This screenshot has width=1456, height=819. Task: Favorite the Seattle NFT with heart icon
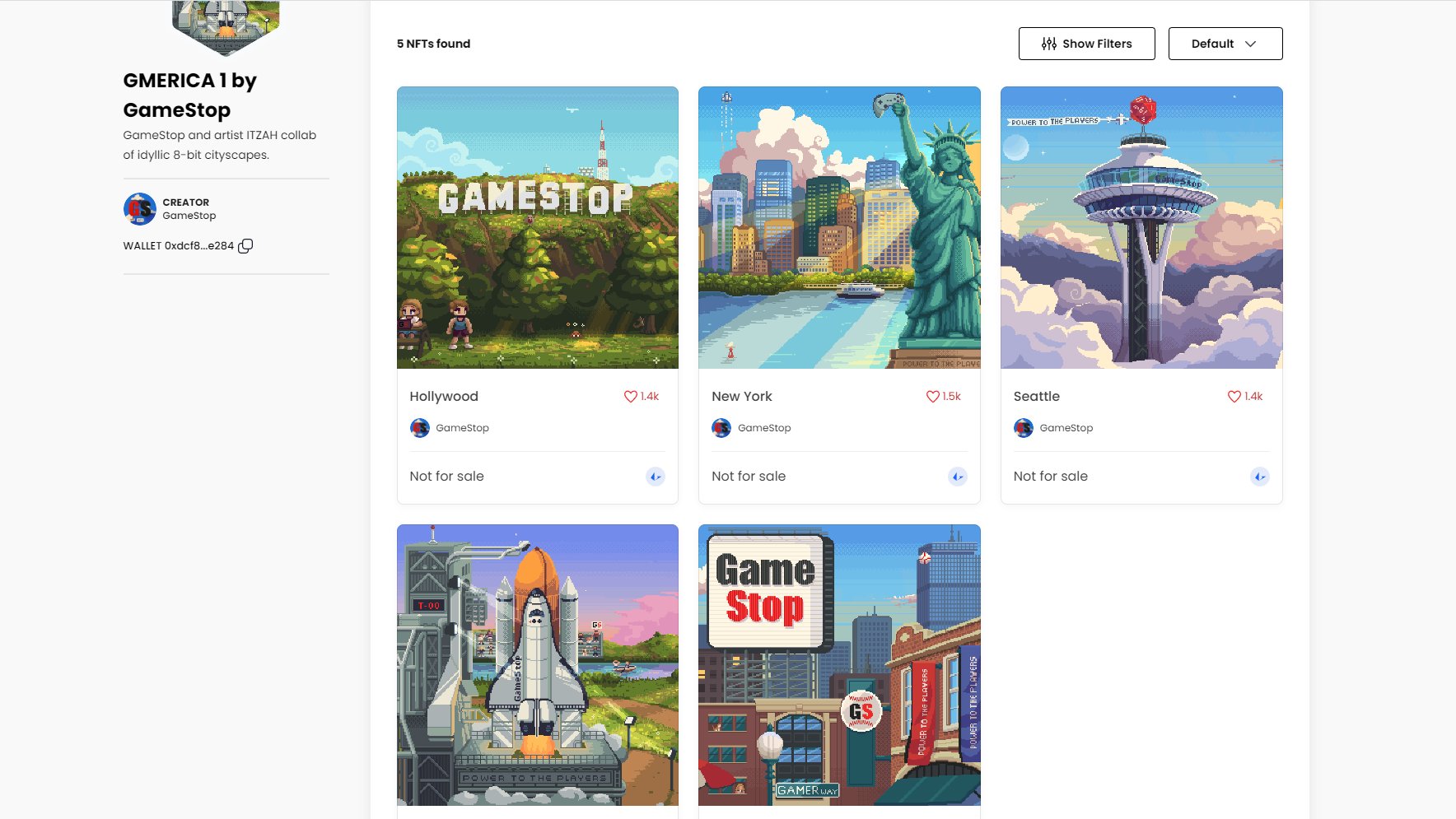[x=1234, y=397]
